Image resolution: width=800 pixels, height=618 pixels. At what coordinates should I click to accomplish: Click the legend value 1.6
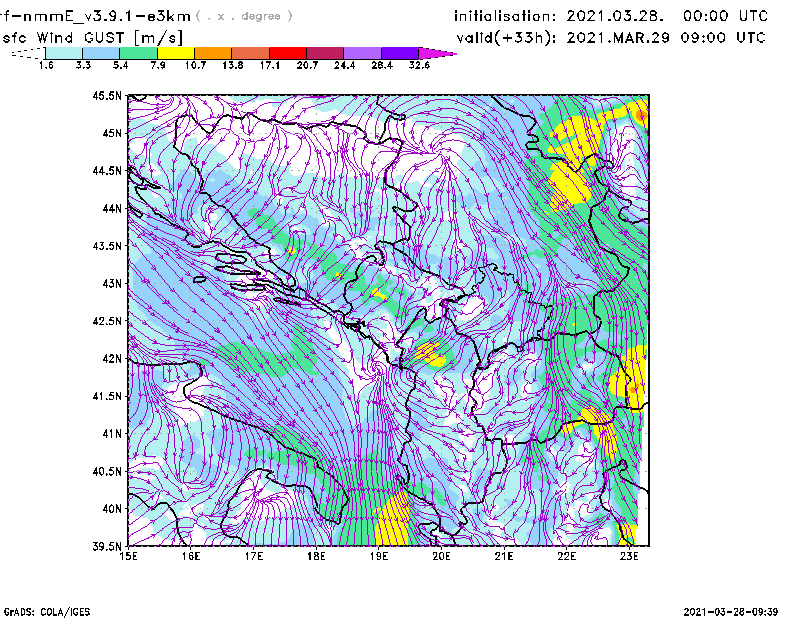coord(46,65)
